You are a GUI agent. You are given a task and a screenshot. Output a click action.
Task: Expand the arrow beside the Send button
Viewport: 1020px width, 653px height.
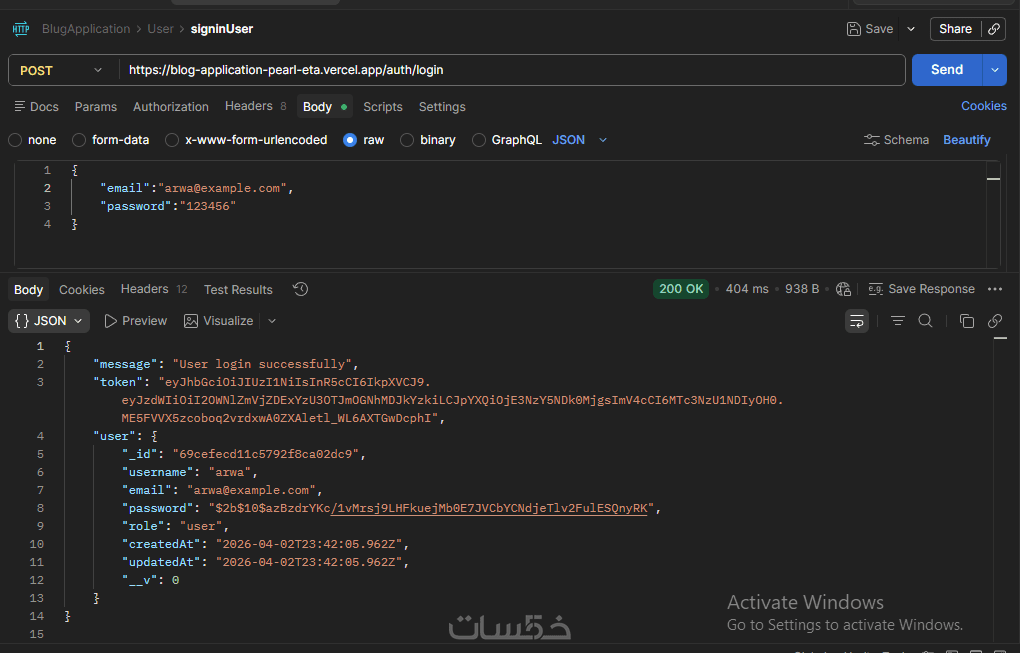995,70
